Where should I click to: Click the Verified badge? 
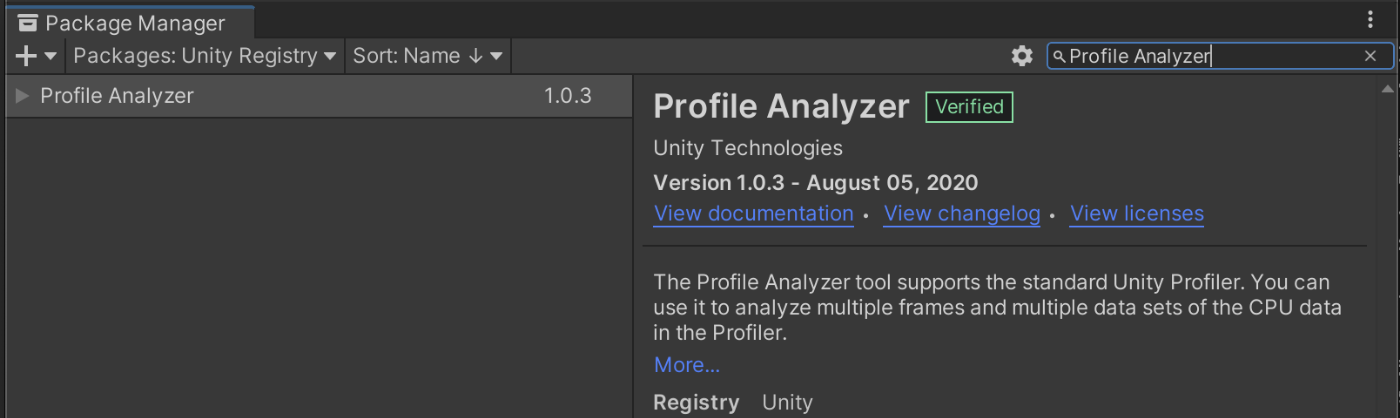click(x=969, y=107)
